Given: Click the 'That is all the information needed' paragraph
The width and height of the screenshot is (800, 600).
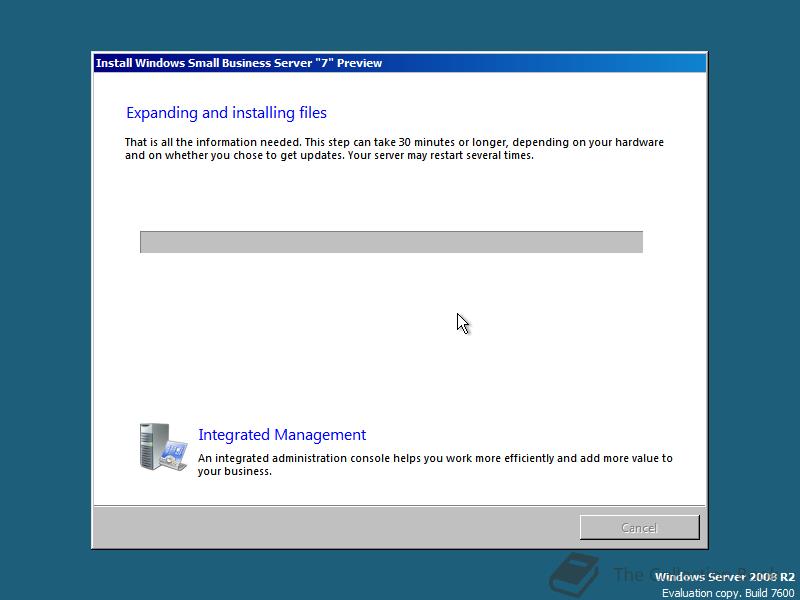Looking at the screenshot, I should coord(394,148).
